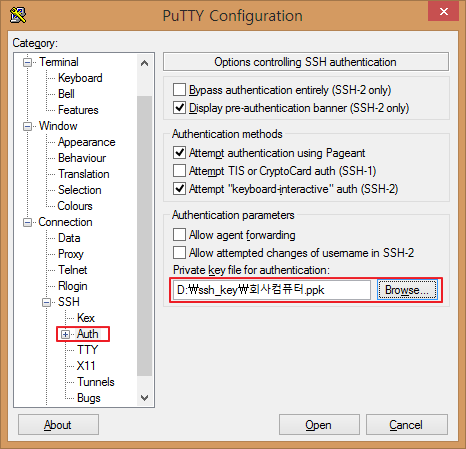This screenshot has height=449, width=466.
Task: Close the PuTTY Configuration window
Action: (x=443, y=12)
